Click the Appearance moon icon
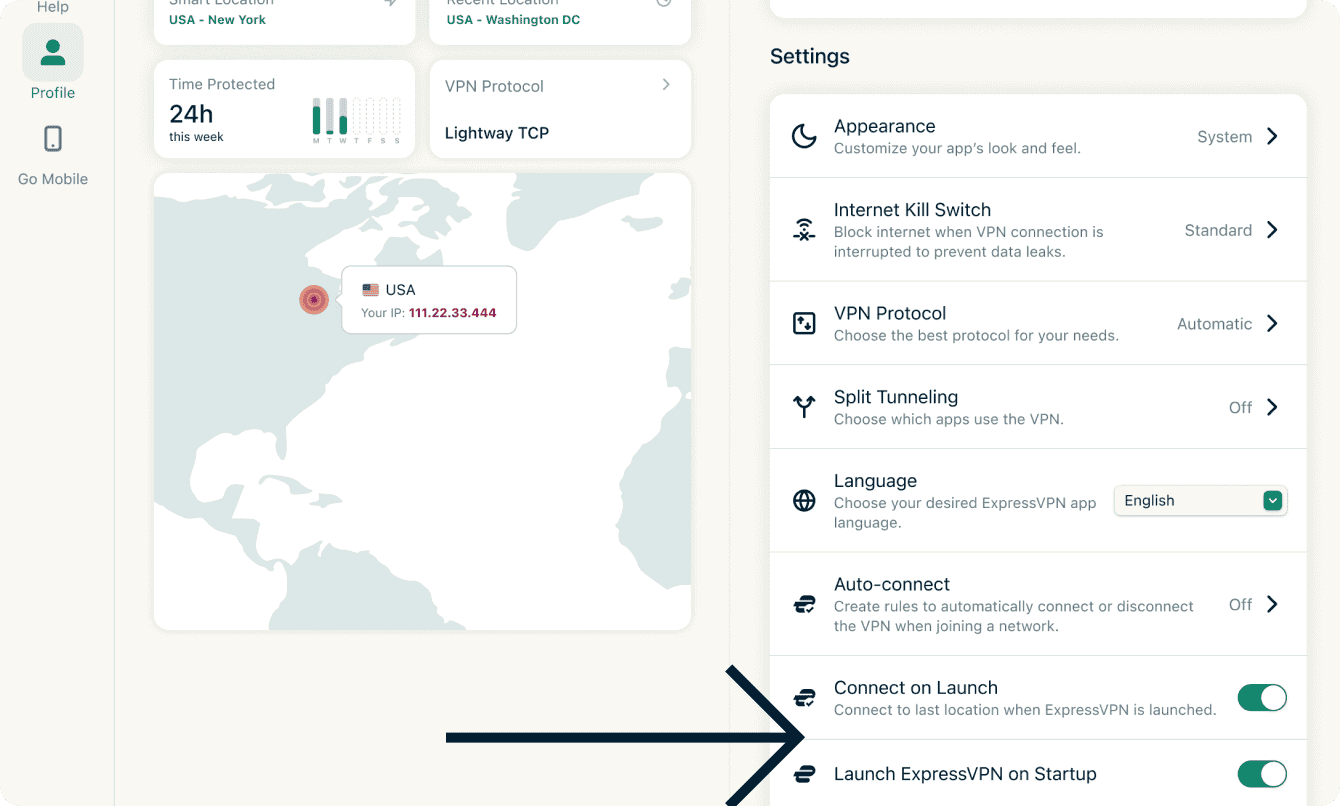1340x806 pixels. point(804,136)
